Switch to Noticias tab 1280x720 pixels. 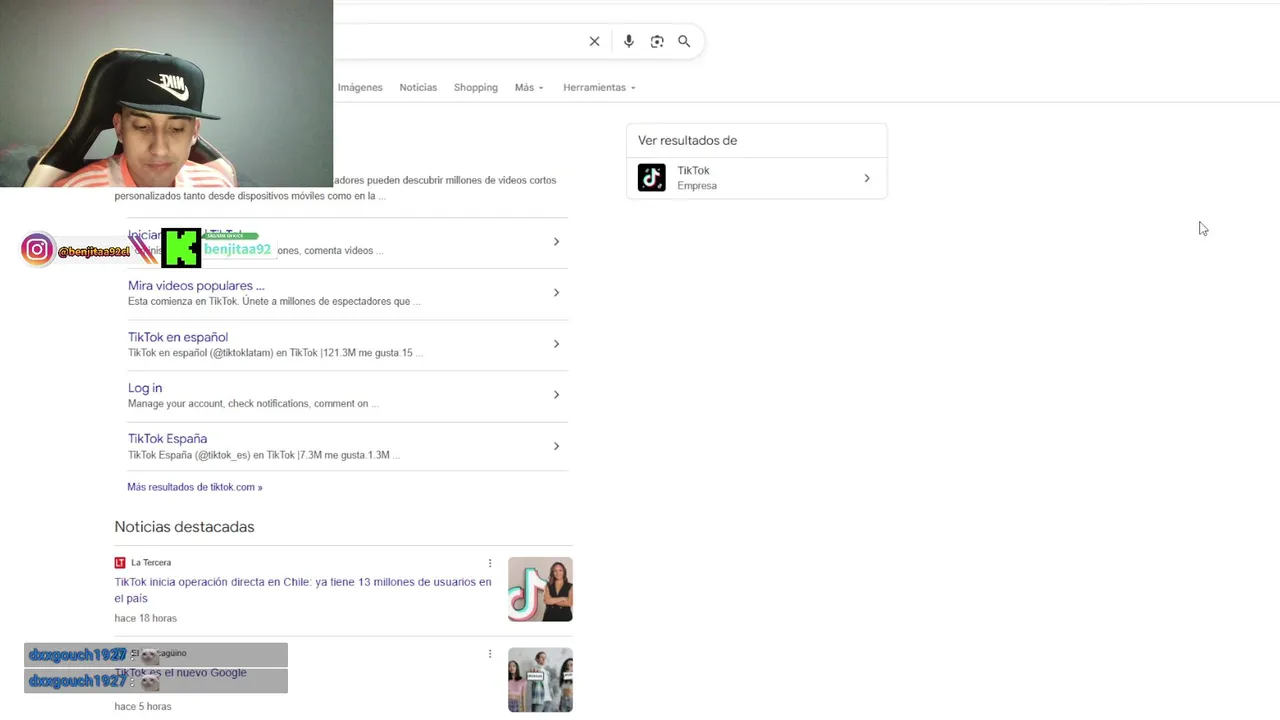click(418, 87)
